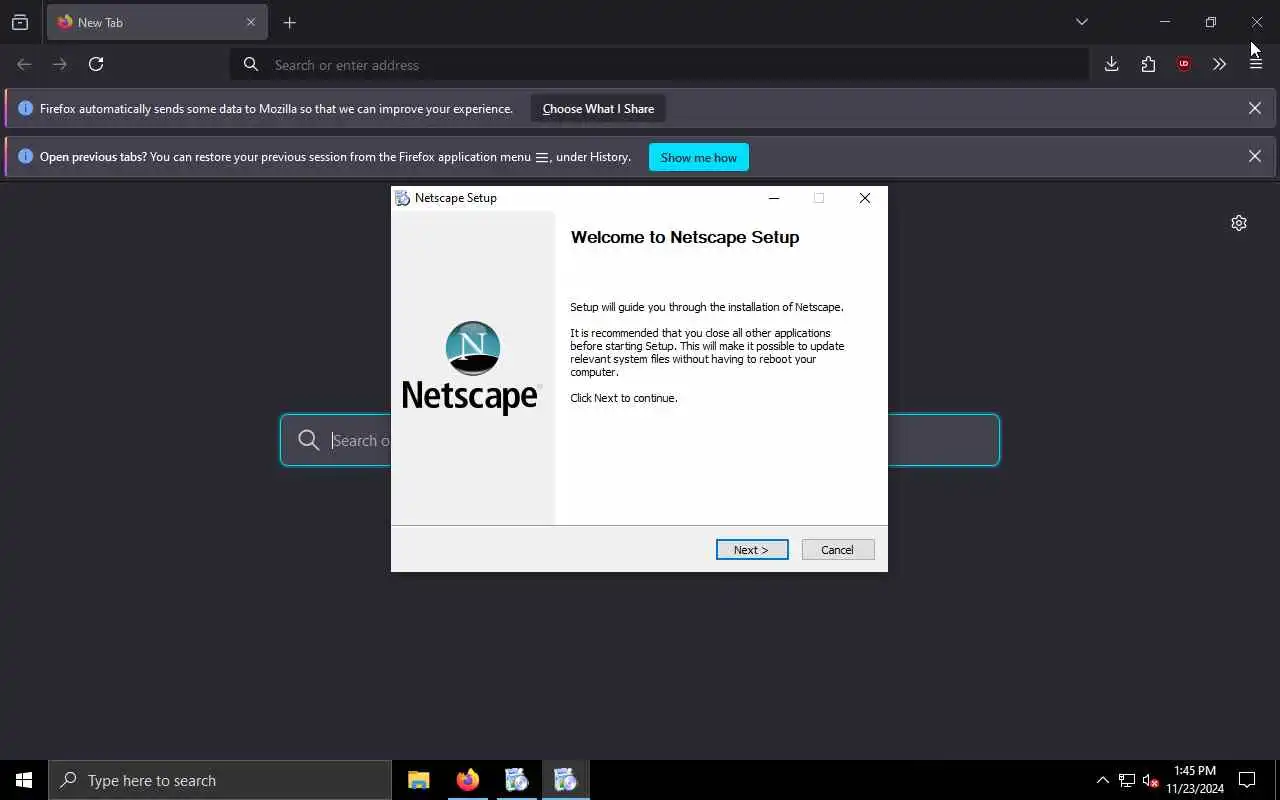Screen dimensions: 1280x800
Task: Click first installer icon on taskbar
Action: [517, 780]
